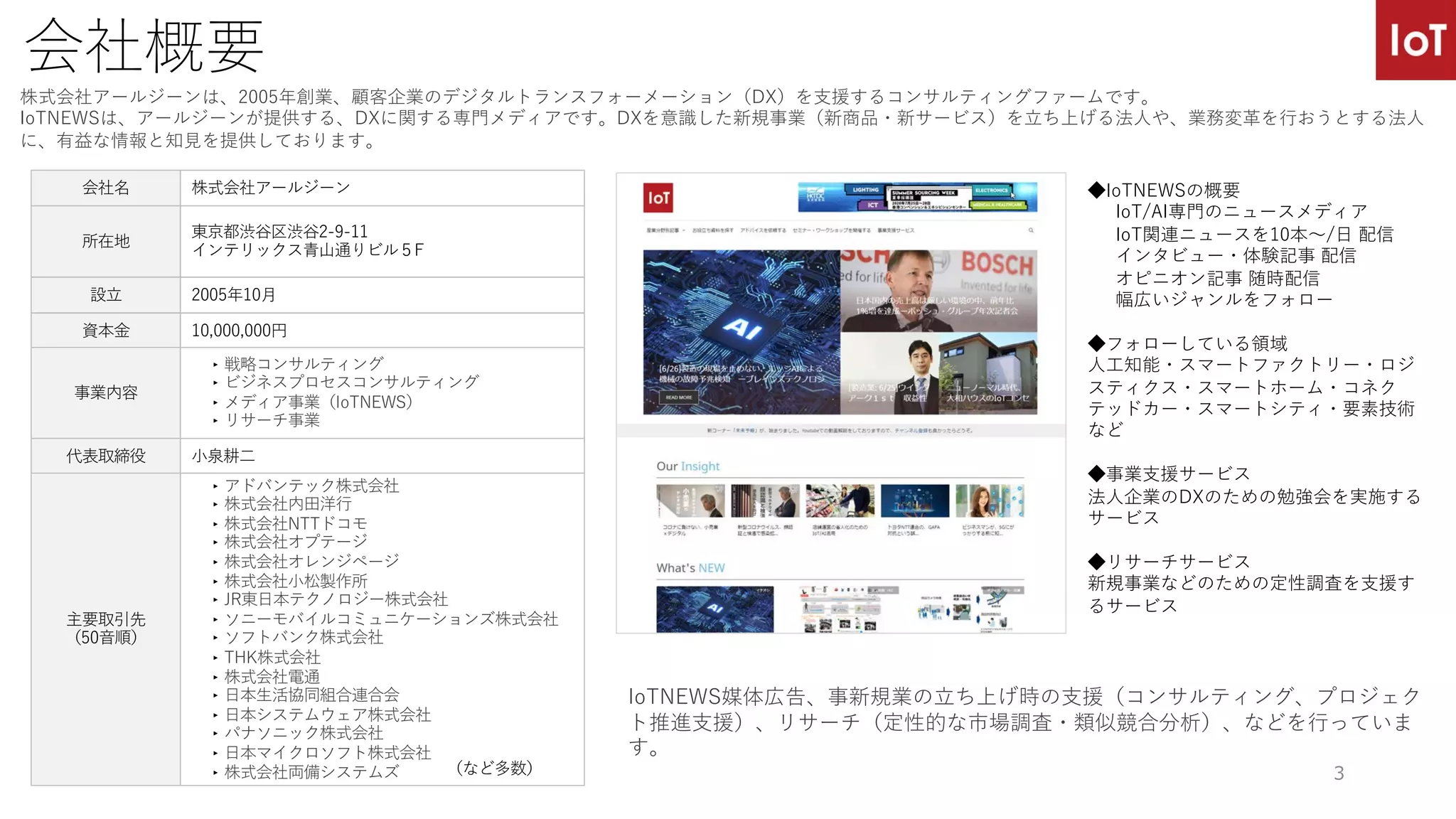Viewport: 1456px width, 819px height.
Task: Click the ソフトバンク株式会社 client entry
Action: click(x=304, y=638)
